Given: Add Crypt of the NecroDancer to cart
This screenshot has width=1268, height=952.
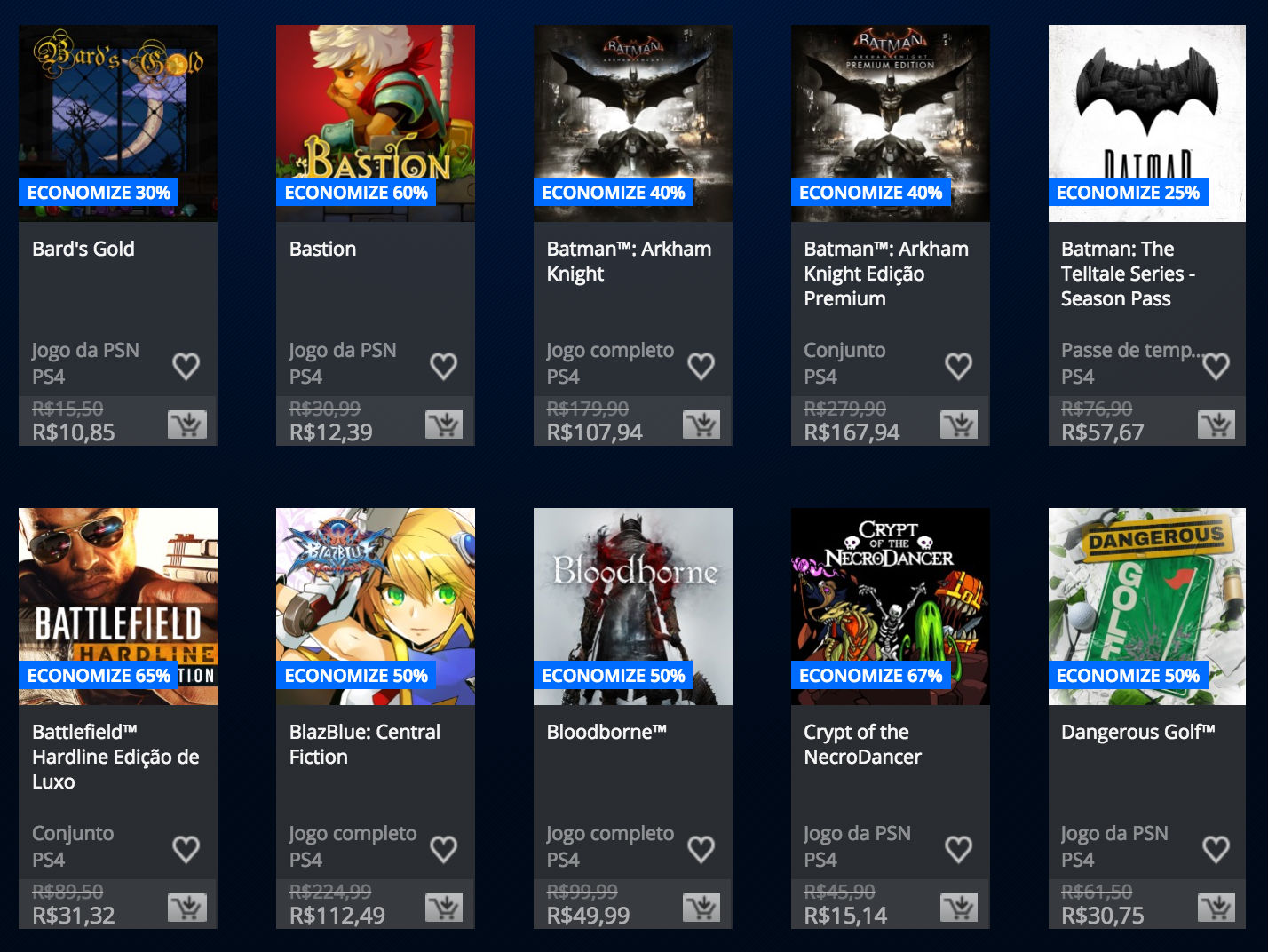Looking at the screenshot, I should tap(959, 908).
